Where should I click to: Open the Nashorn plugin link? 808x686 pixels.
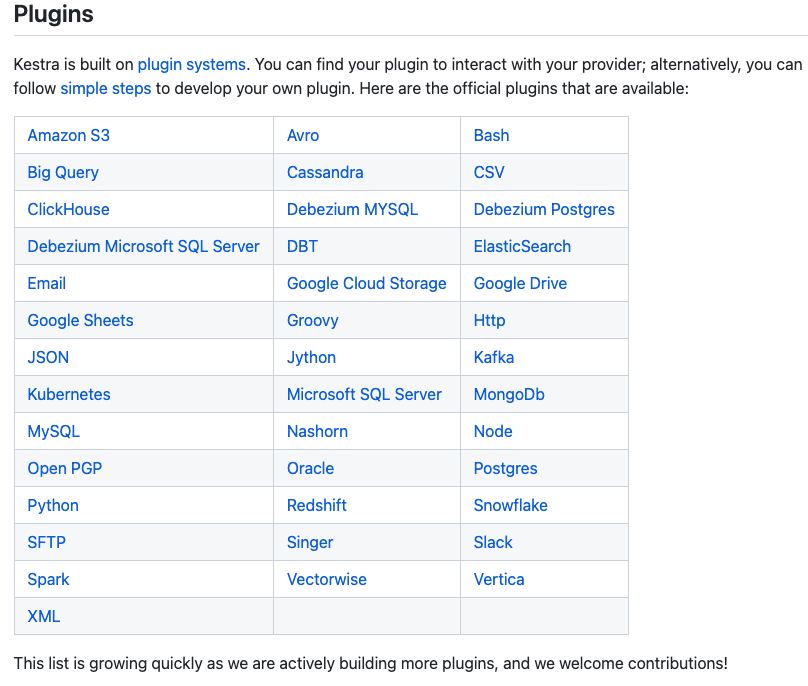pos(317,432)
